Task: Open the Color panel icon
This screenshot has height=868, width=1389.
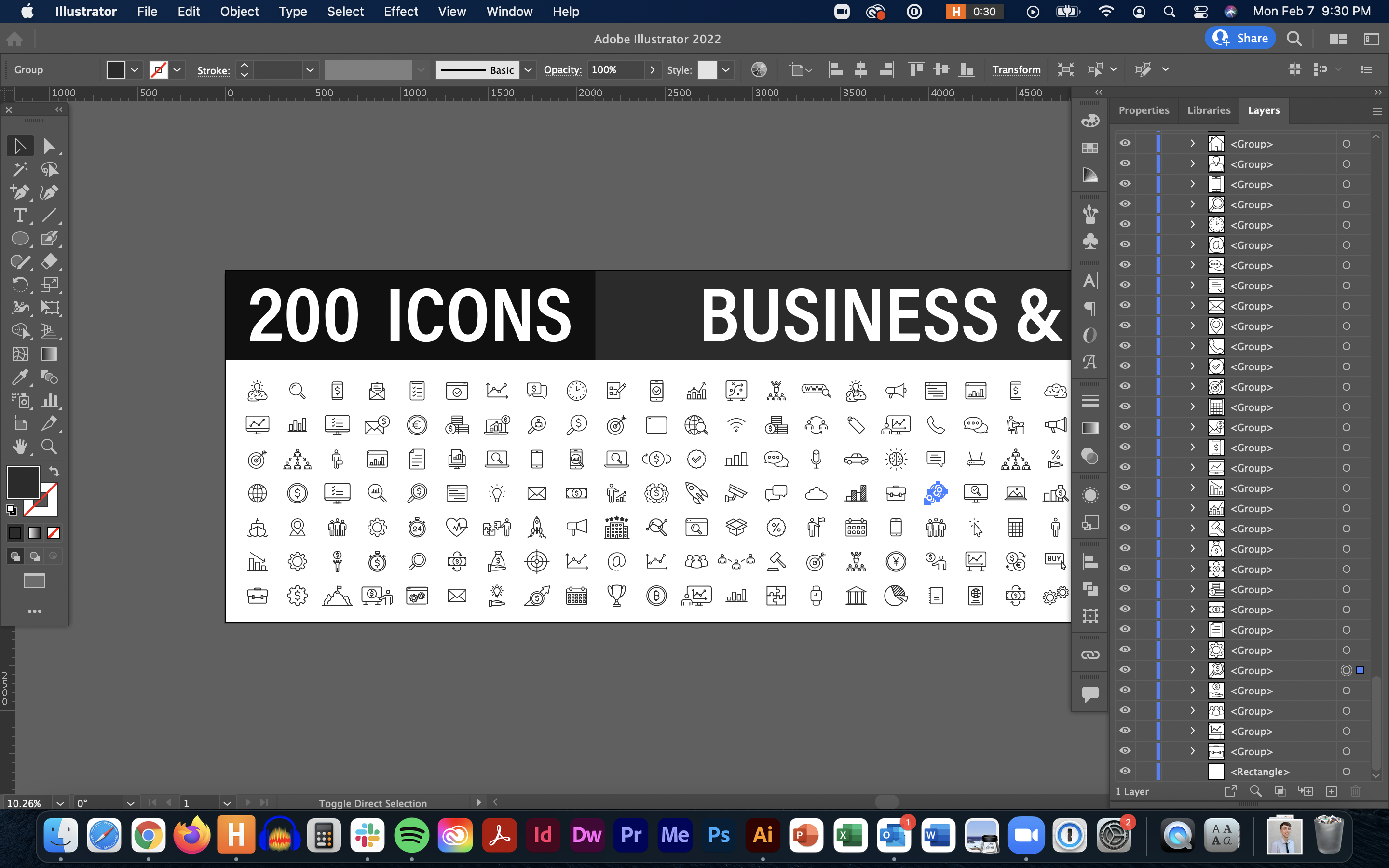Action: click(1089, 121)
